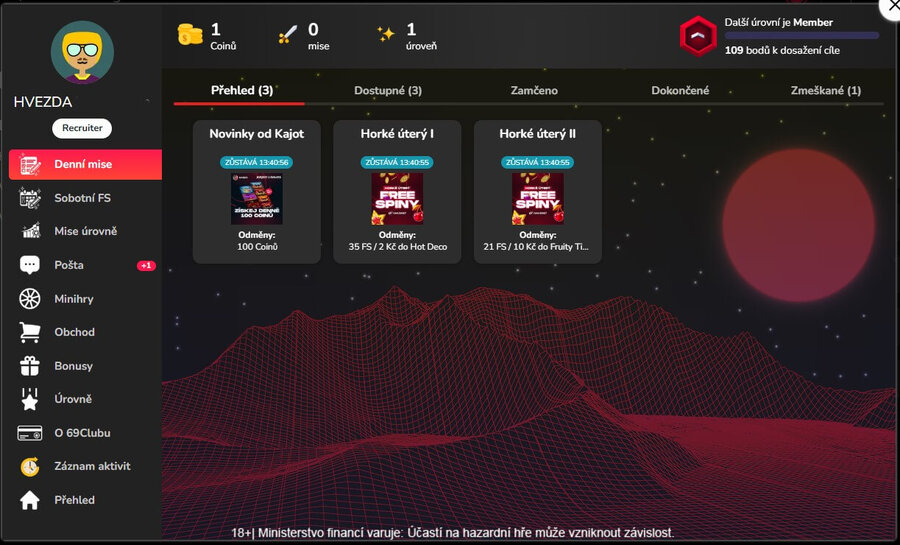The image size is (900, 545).
Task: Click the úroveň counter label
Action: (421, 46)
